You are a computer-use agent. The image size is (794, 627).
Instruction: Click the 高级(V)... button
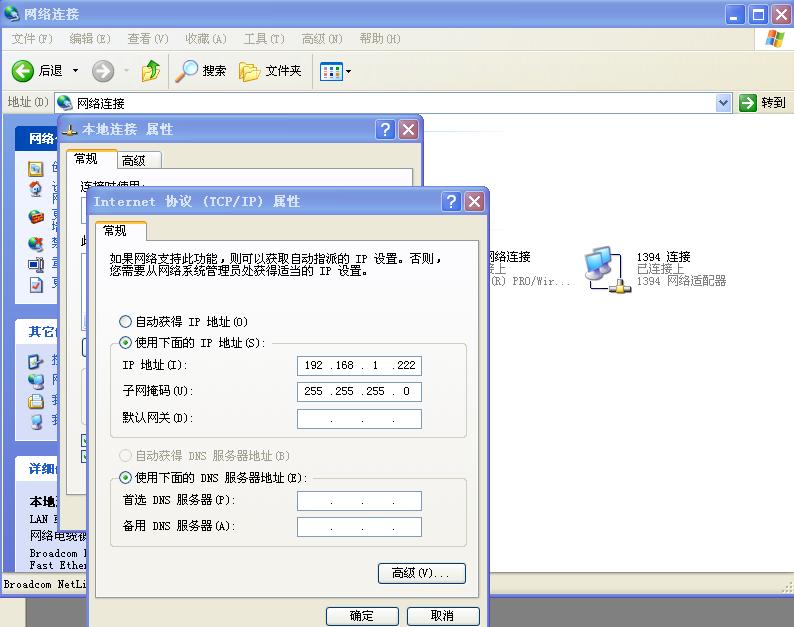(421, 573)
